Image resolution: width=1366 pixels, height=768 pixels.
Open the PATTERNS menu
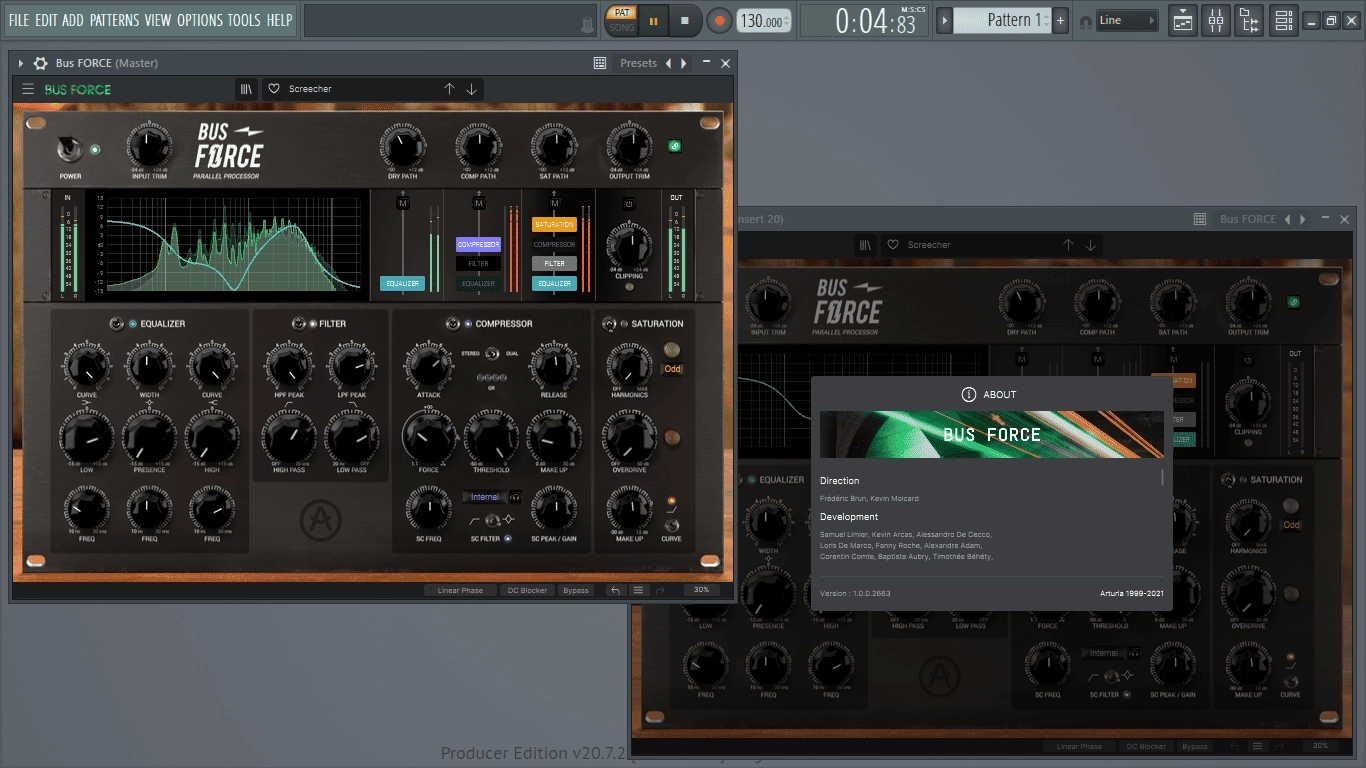(x=114, y=20)
